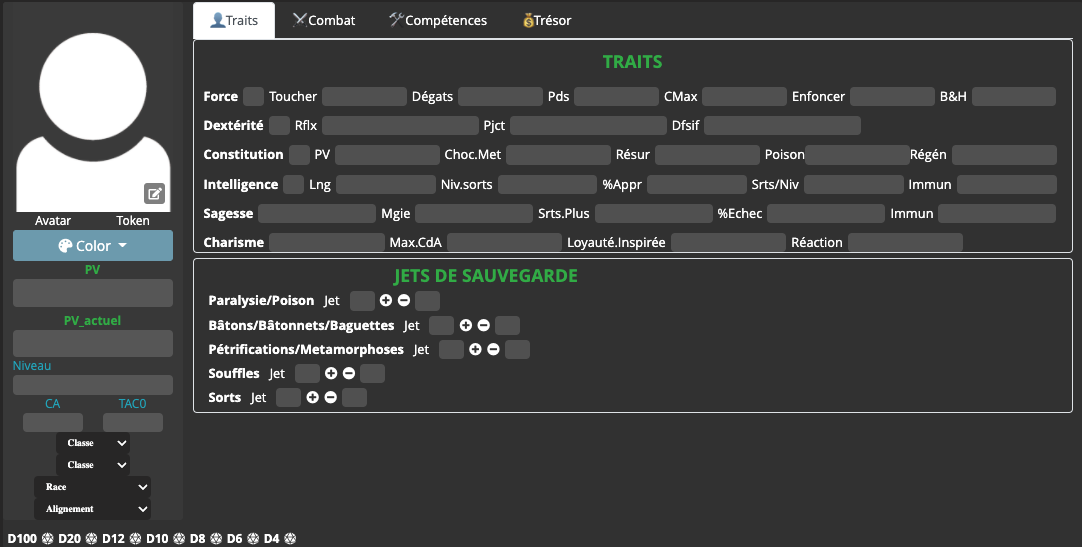This screenshot has width=1082, height=547.
Task: Click the Constitution score input box
Action: pos(299,155)
